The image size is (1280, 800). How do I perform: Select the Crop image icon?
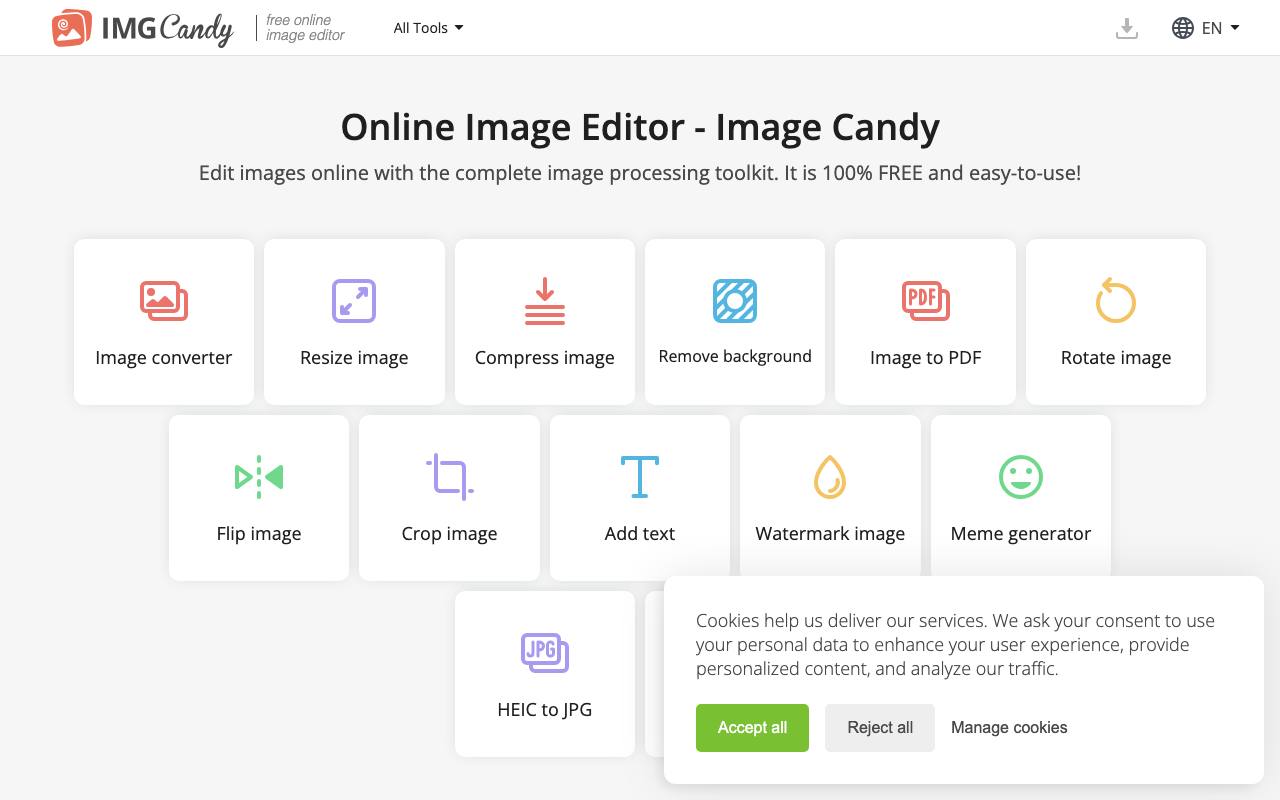(x=450, y=476)
